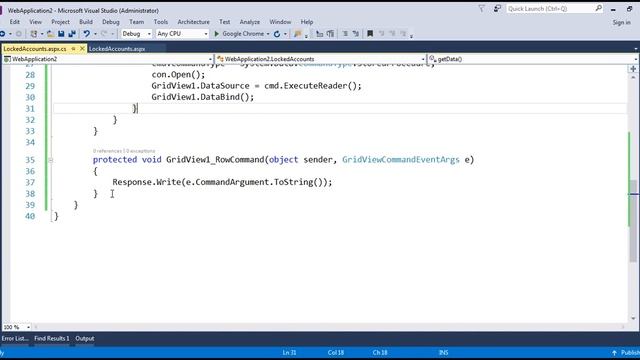Click the Find in Files toolbar icon

pyautogui.click(x=298, y=34)
